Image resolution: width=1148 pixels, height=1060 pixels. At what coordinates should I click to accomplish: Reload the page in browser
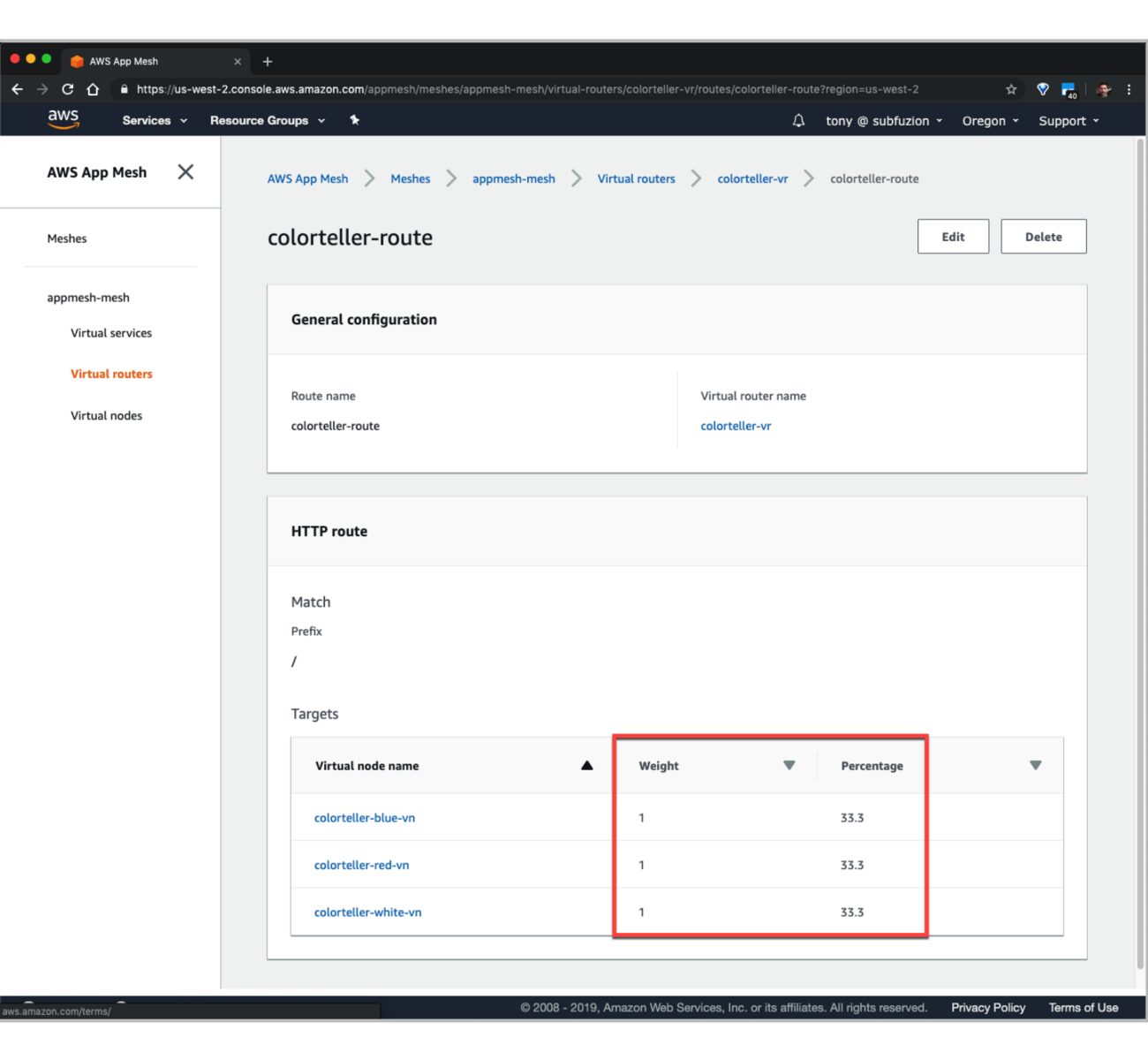click(67, 89)
